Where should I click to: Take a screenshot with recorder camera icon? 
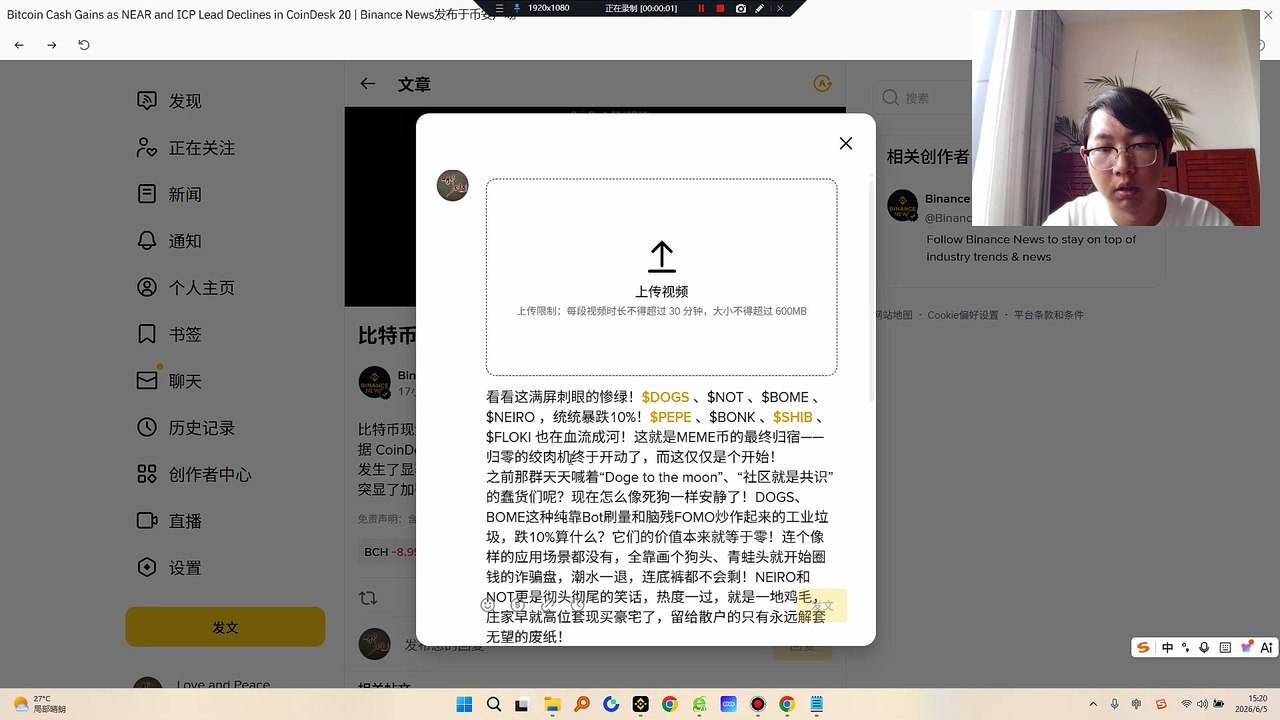(x=740, y=8)
